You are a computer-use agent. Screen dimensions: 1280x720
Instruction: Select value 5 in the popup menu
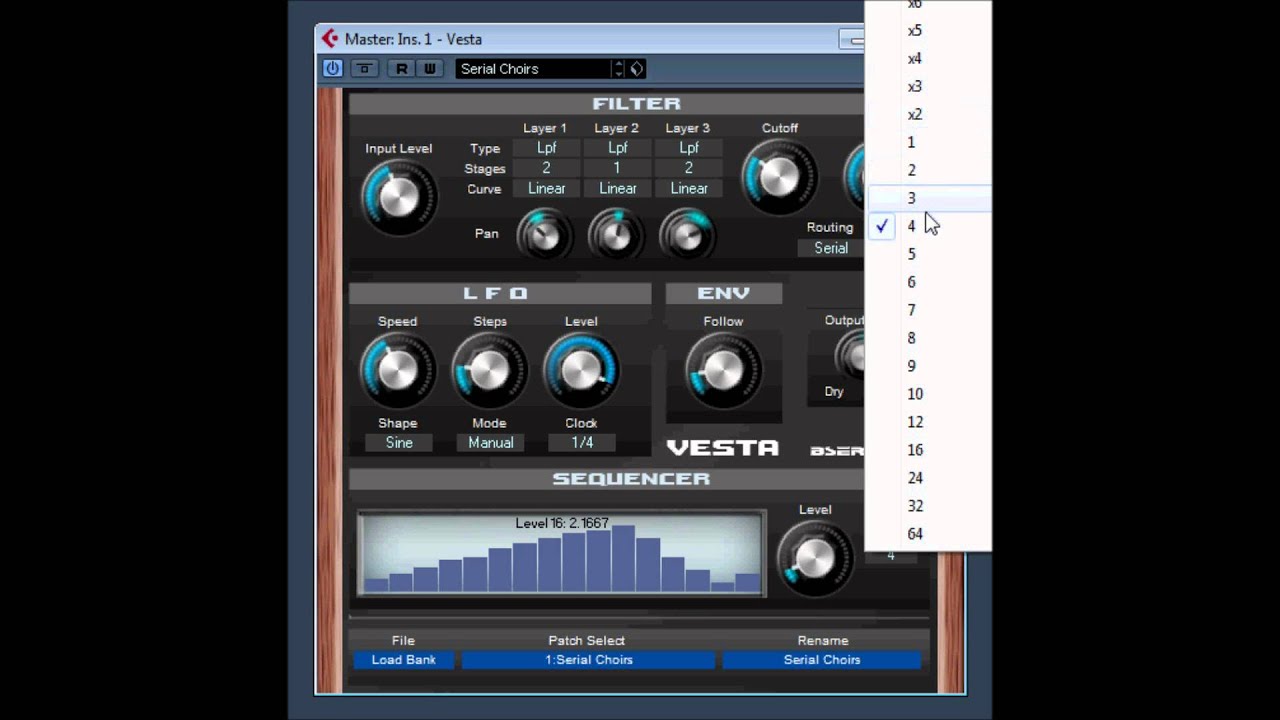click(x=928, y=254)
